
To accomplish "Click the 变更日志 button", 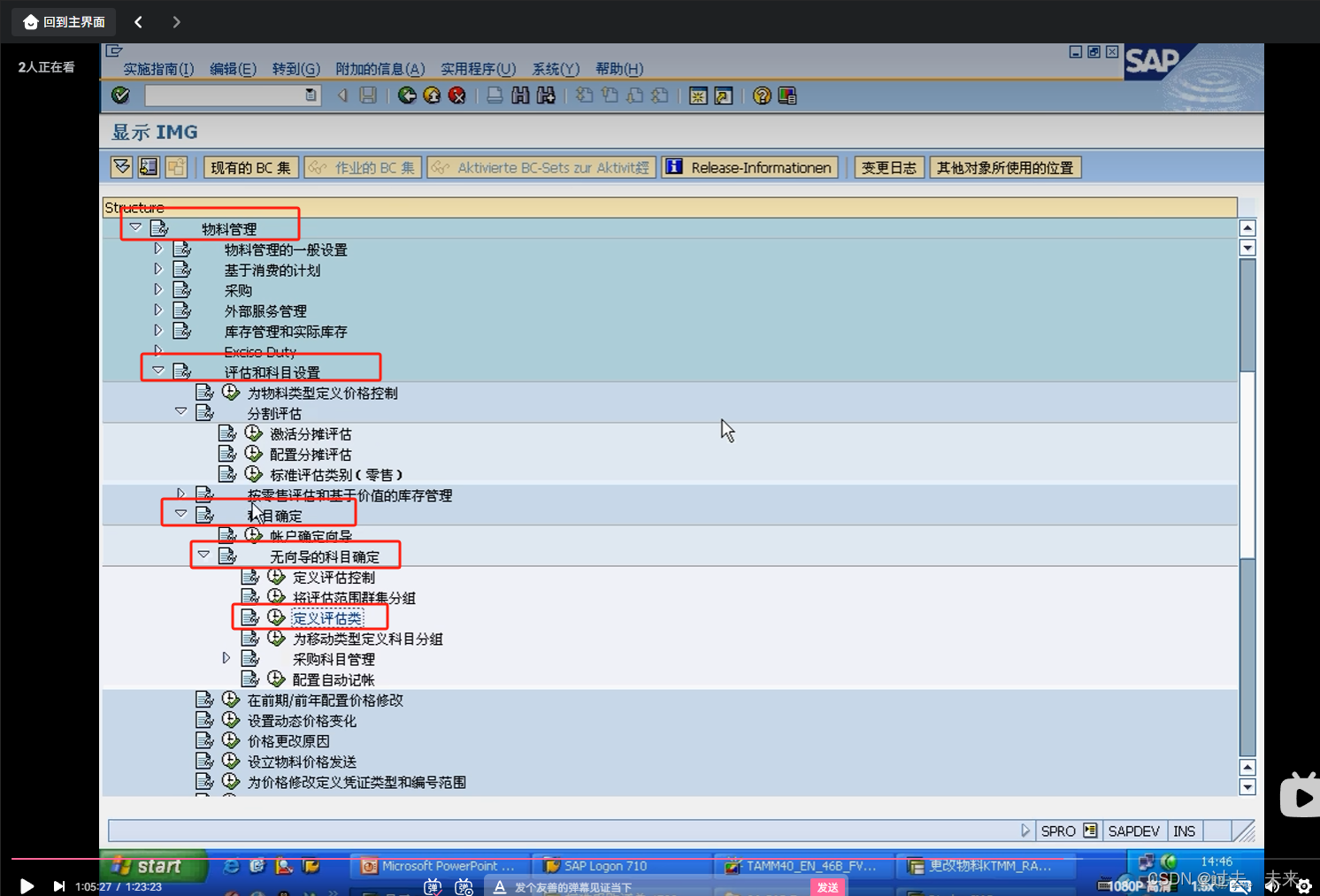I will click(889, 168).
